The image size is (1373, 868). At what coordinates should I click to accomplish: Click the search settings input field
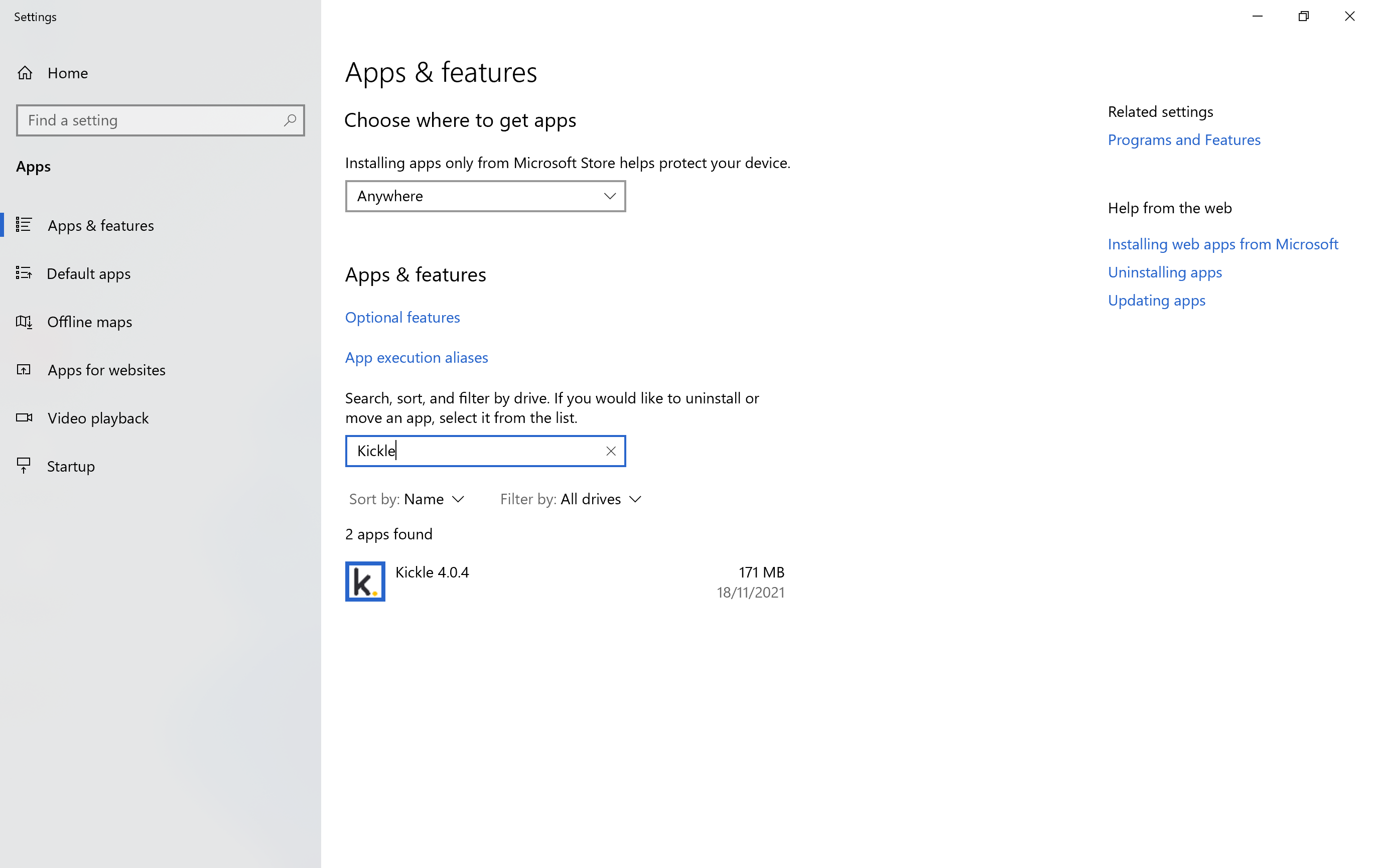click(x=160, y=120)
